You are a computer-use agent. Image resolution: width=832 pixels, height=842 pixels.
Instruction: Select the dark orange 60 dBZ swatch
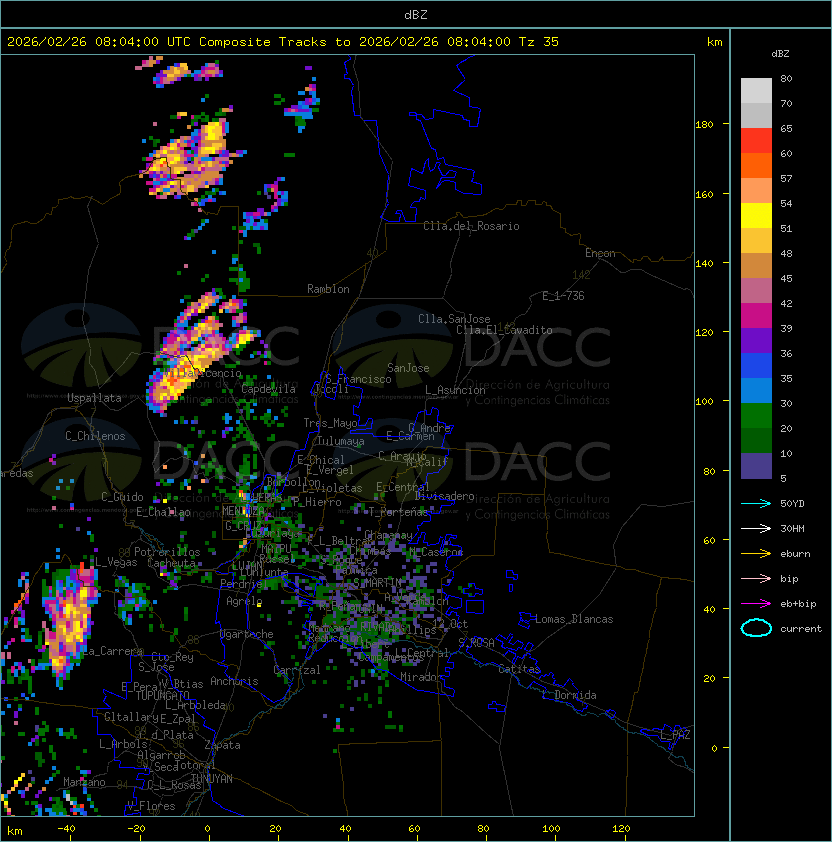(756, 166)
